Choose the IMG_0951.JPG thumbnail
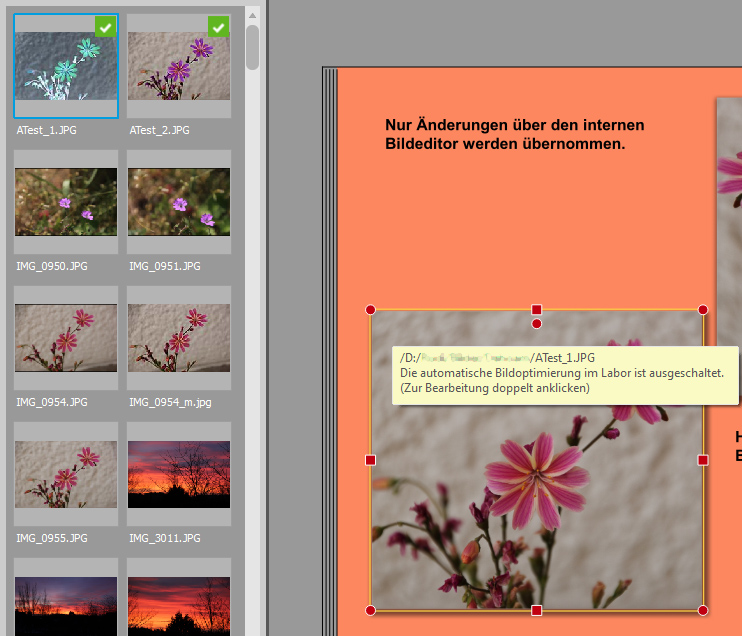Image resolution: width=742 pixels, height=636 pixels. (179, 202)
